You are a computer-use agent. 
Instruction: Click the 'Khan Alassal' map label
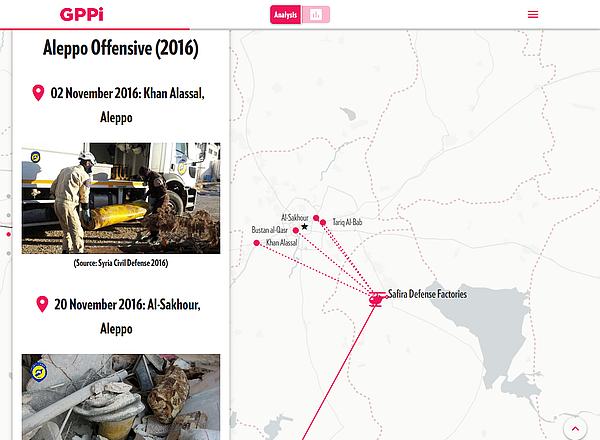tap(282, 243)
